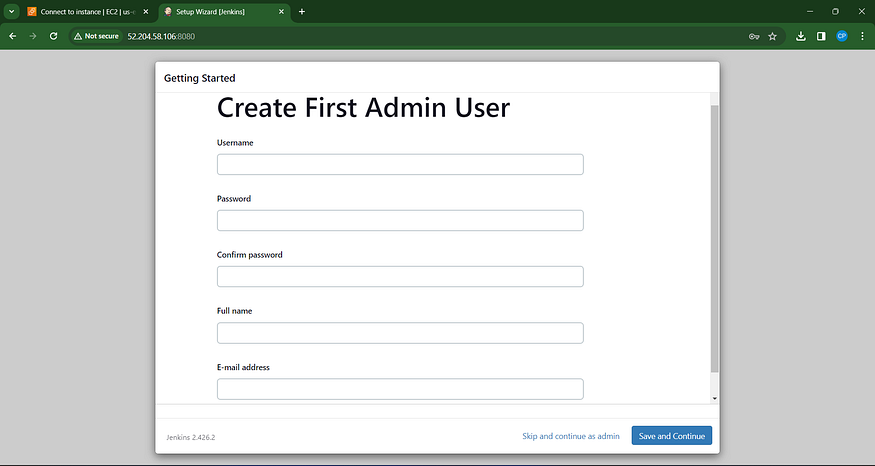Click the address bar URL

[x=161, y=36]
